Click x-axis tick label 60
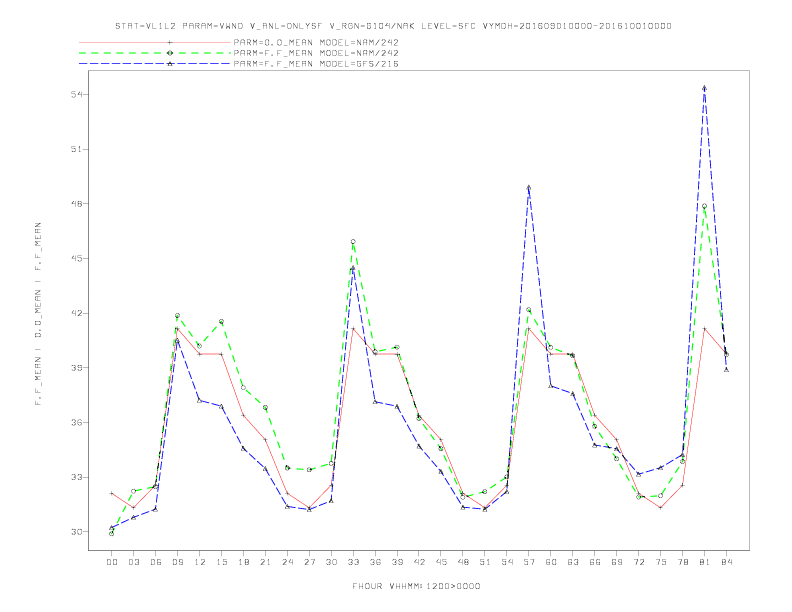This screenshot has width=792, height=612. point(551,562)
